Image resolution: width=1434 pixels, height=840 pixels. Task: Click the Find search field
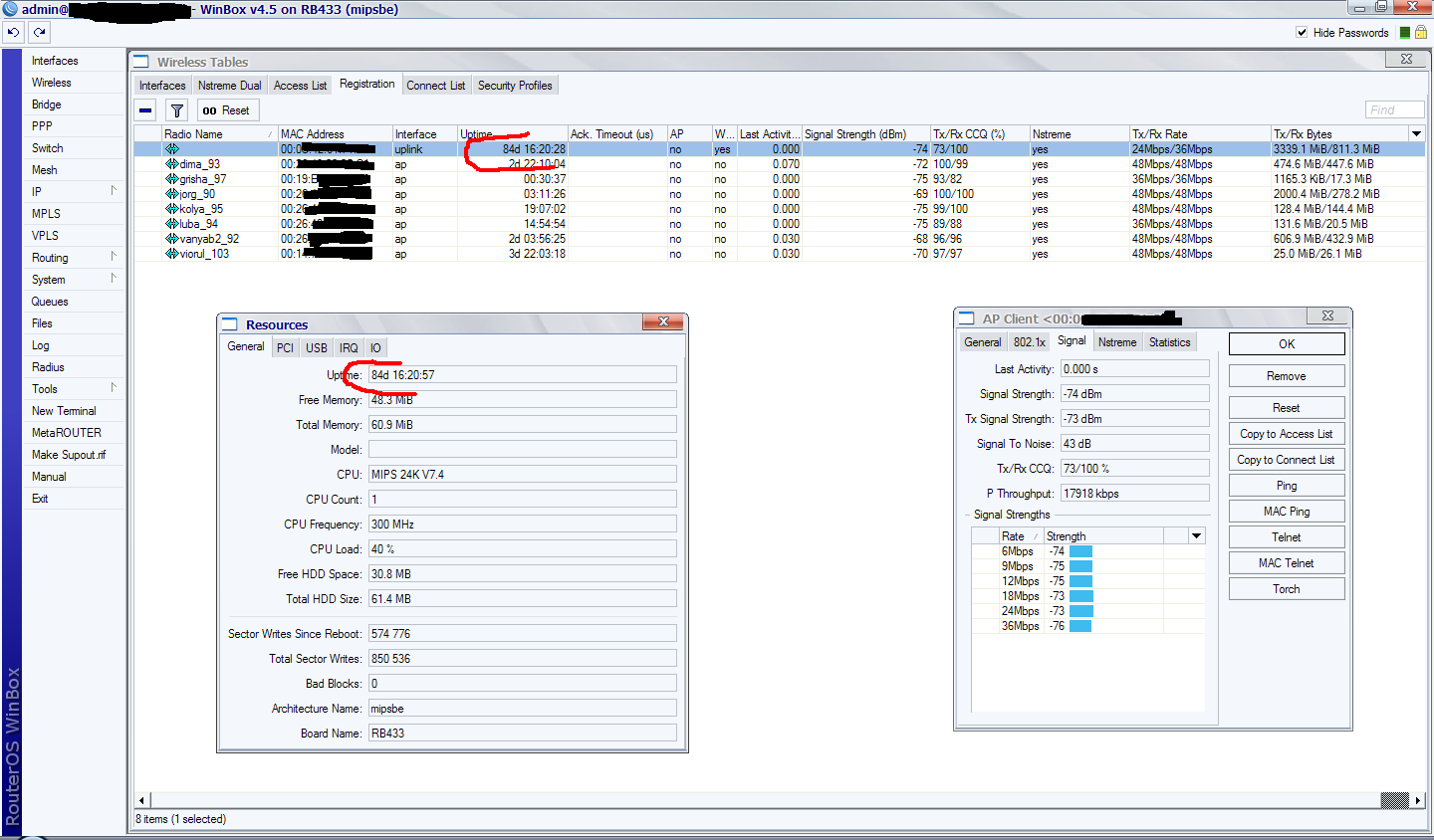(x=1394, y=110)
